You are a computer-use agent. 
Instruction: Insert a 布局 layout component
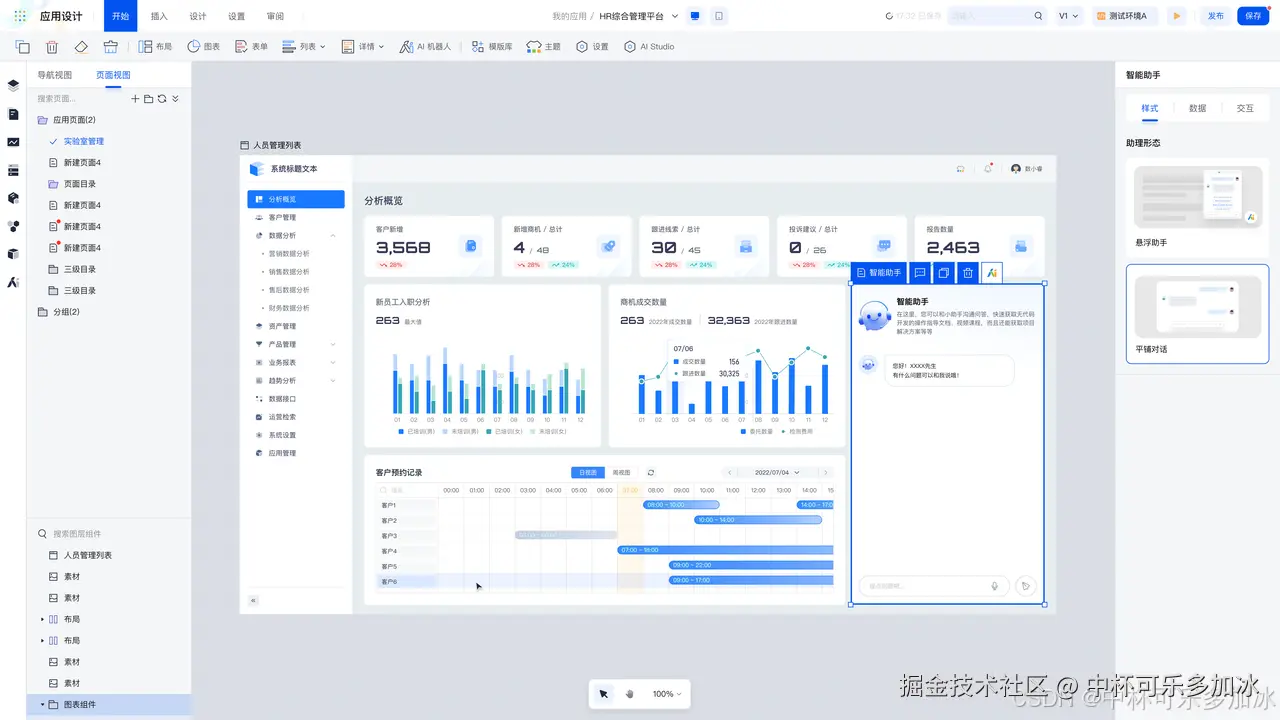point(155,46)
